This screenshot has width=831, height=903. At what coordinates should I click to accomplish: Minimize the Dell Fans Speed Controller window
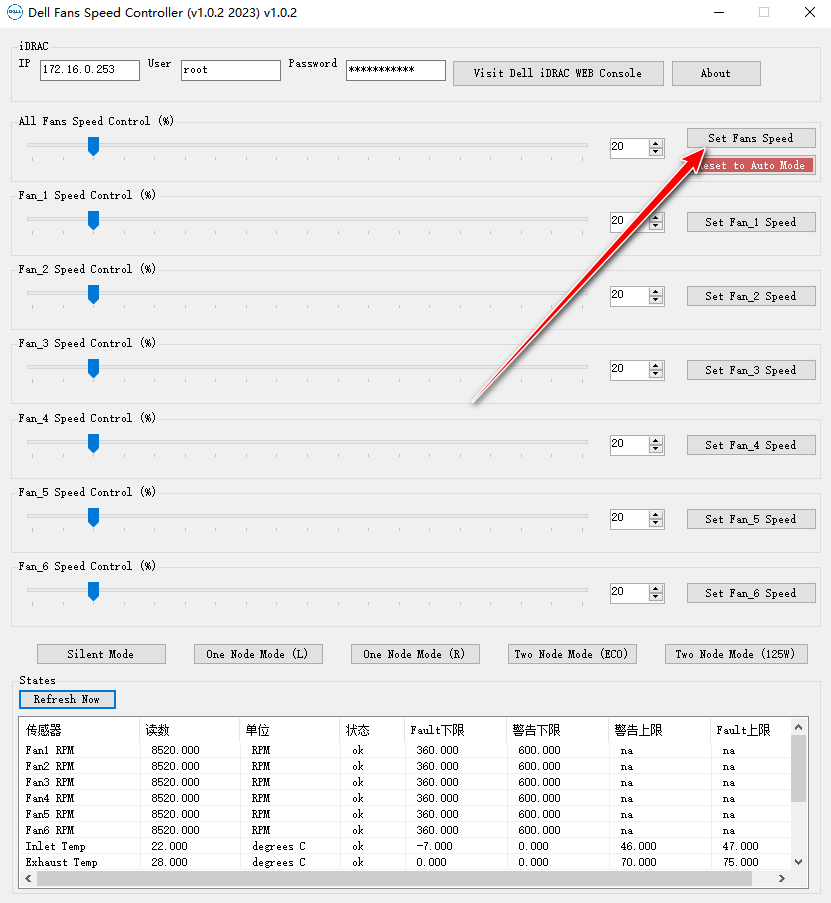pos(719,12)
